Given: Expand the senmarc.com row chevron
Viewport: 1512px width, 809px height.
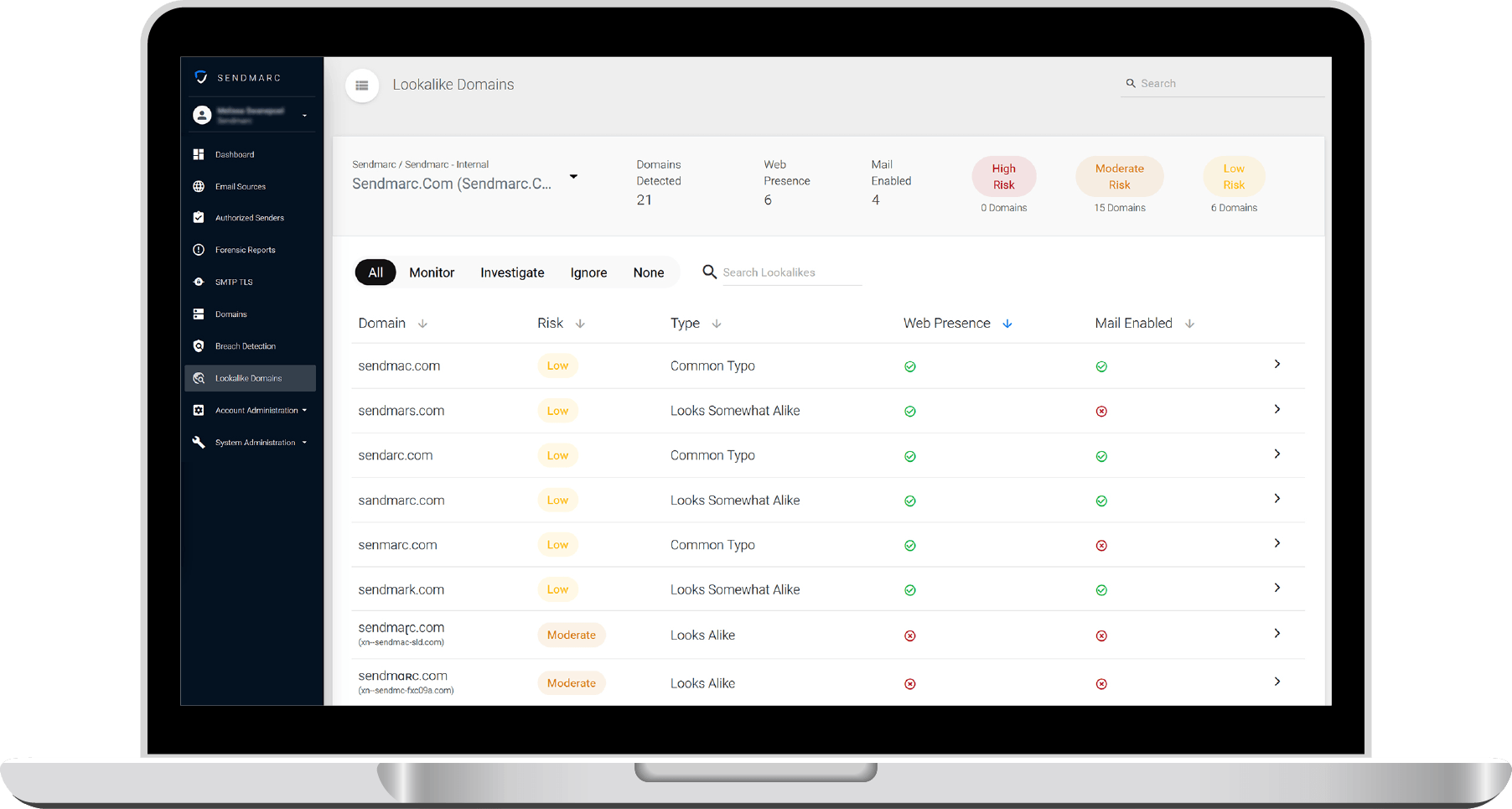Looking at the screenshot, I should 1277,543.
